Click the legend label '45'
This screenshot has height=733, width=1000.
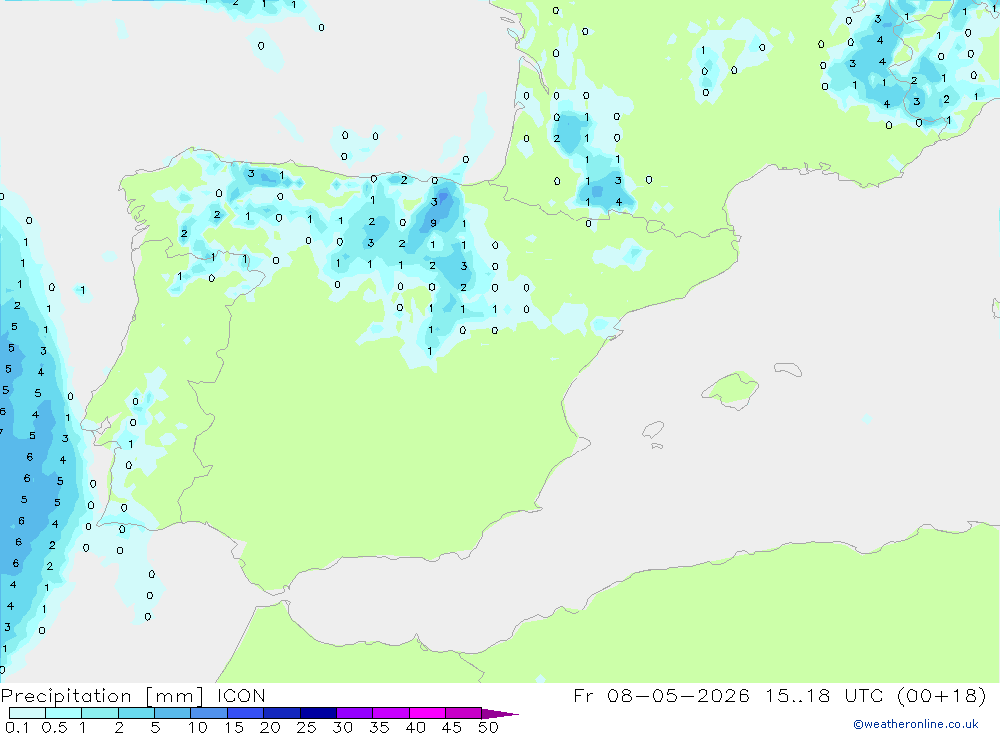(452, 727)
